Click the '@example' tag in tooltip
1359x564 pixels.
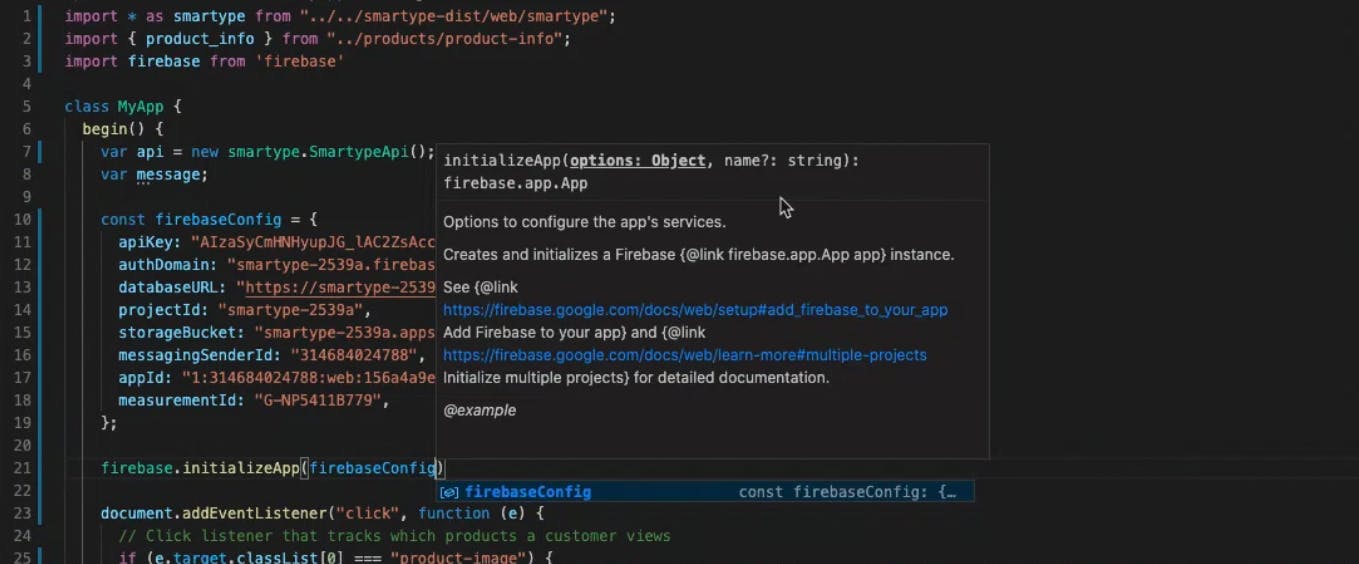[x=479, y=410]
